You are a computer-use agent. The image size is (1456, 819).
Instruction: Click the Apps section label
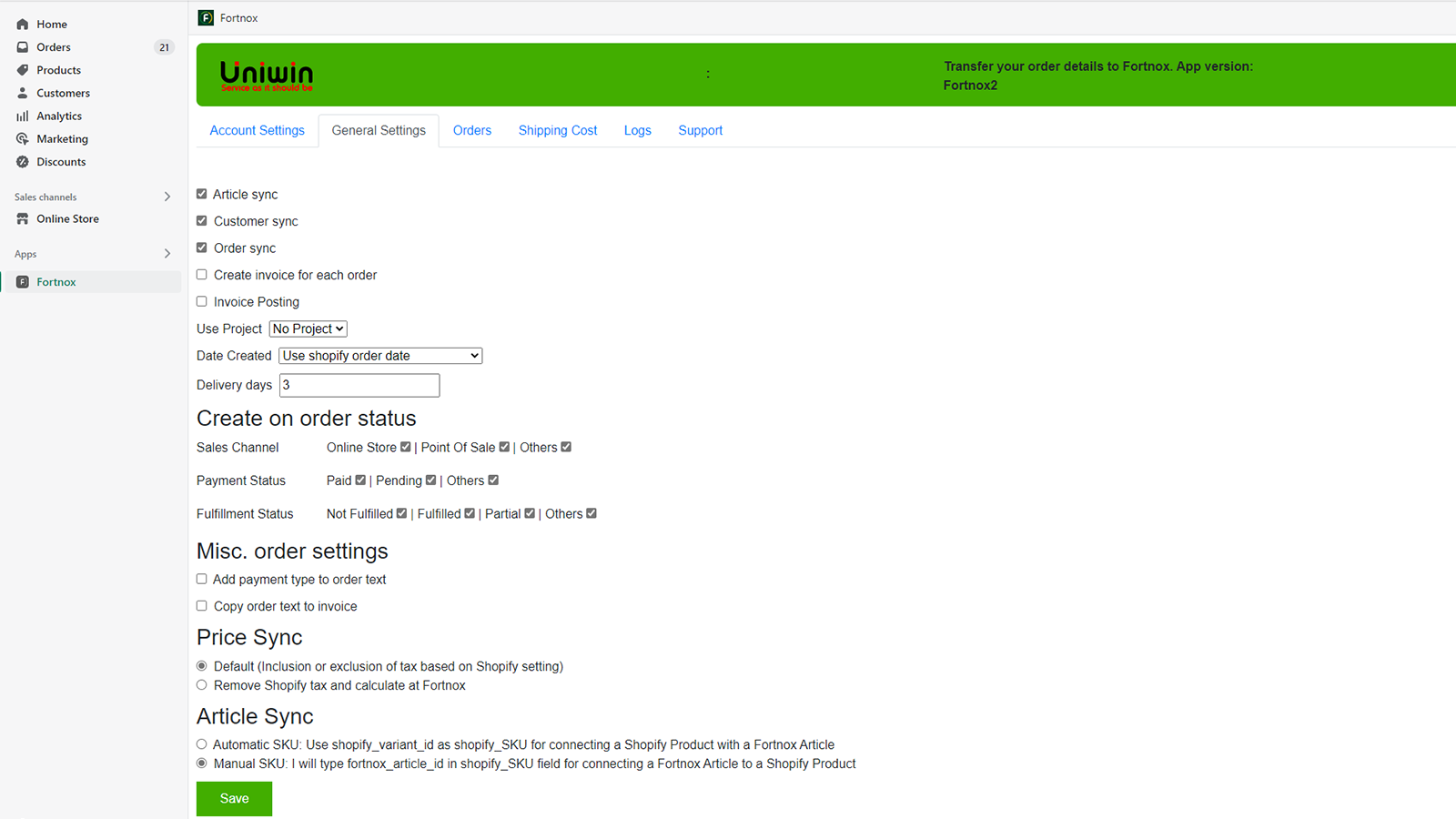tap(25, 254)
